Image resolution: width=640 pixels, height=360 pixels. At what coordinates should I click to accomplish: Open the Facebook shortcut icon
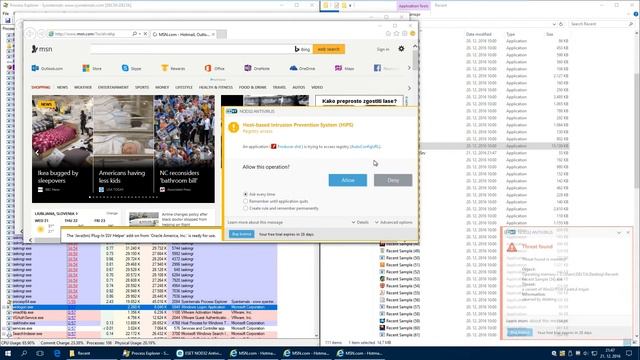[x=377, y=68]
